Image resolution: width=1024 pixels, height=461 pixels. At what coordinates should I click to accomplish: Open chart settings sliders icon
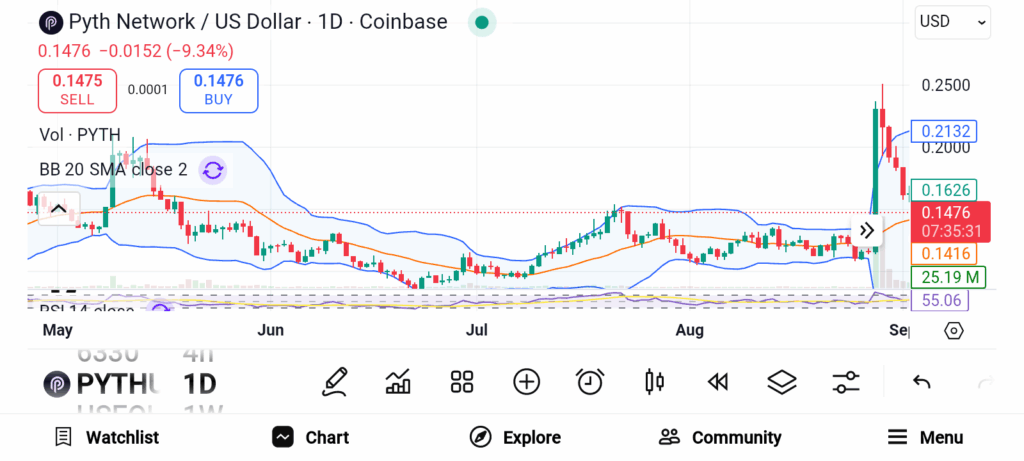pos(846,381)
